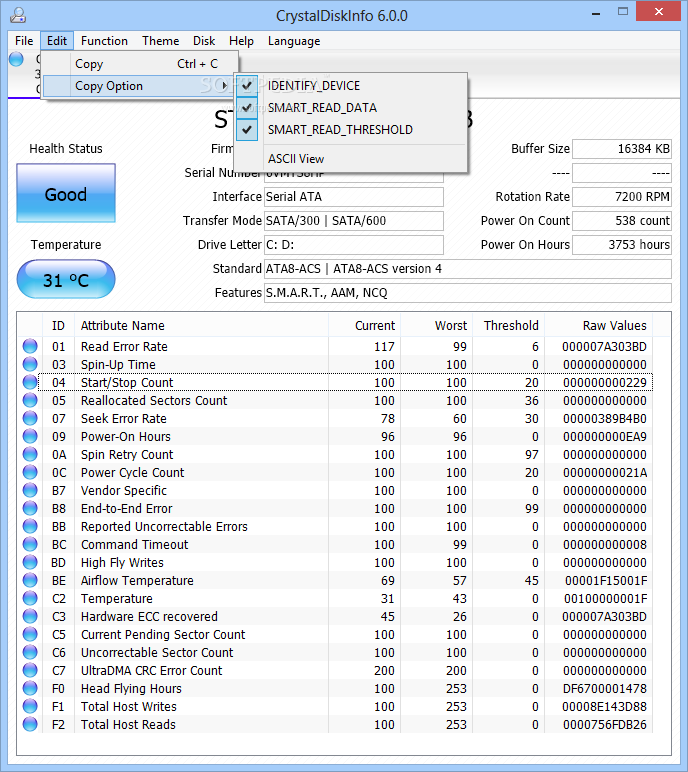
Task: Click the Power On Hours value 3753 hours
Action: pos(622,245)
